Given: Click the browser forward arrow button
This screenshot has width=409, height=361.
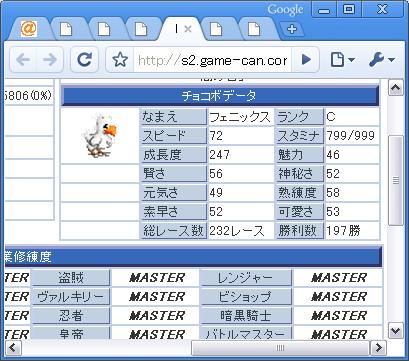Looking at the screenshot, I should (x=50, y=60).
